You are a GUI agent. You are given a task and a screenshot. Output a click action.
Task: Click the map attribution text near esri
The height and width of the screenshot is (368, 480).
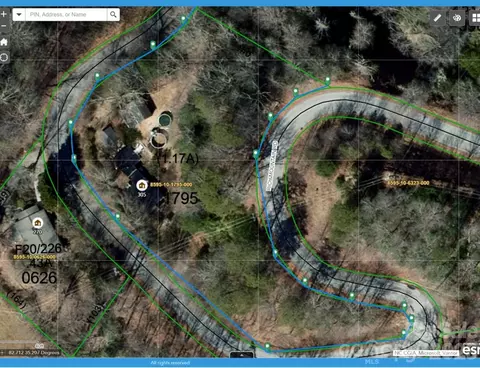426,353
